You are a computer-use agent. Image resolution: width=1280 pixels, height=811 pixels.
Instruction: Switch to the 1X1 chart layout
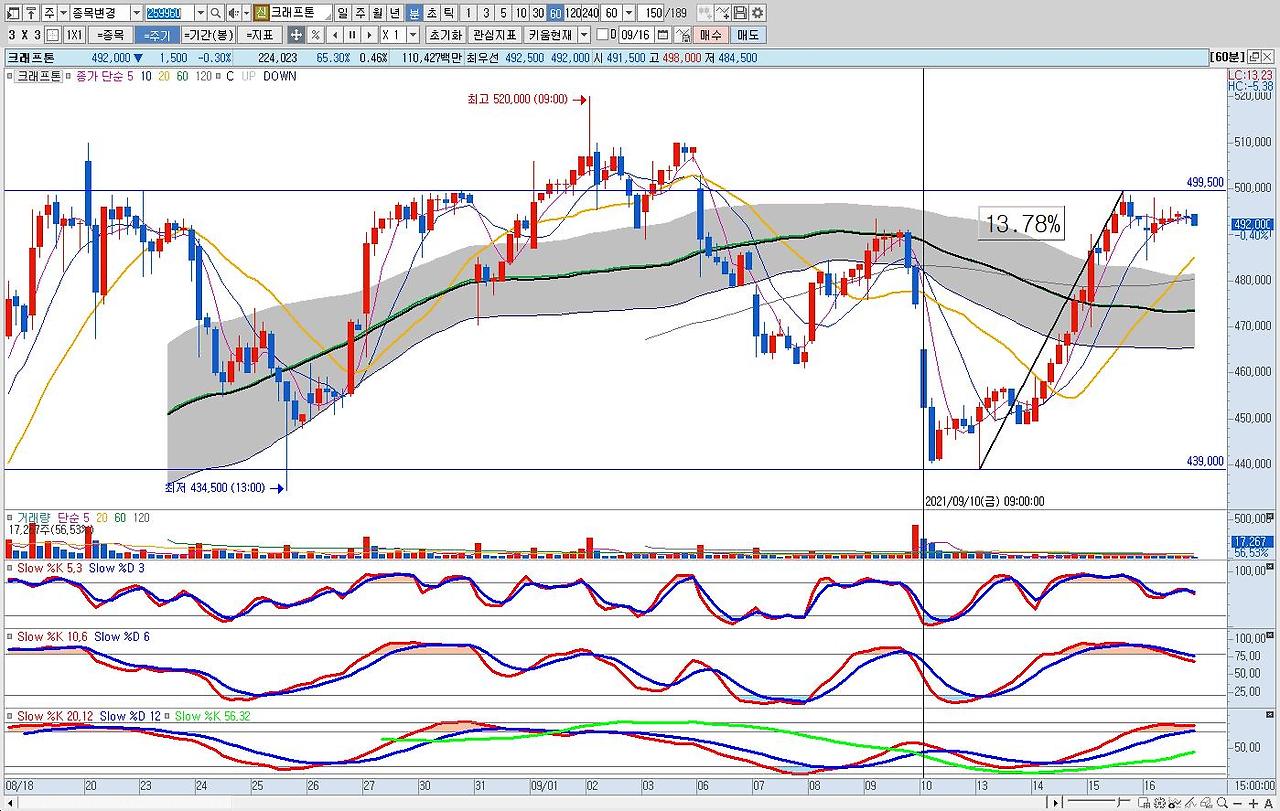point(74,35)
